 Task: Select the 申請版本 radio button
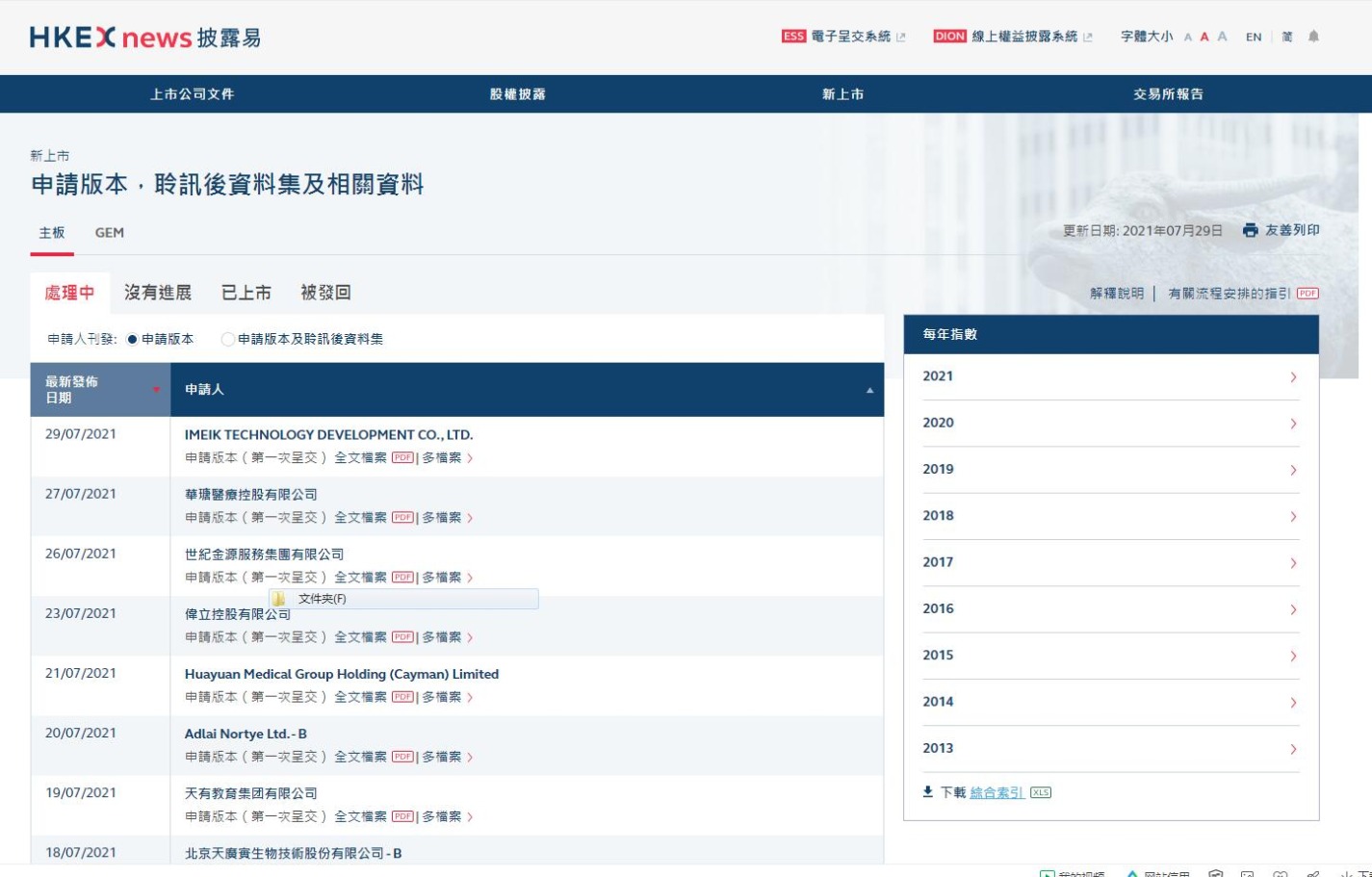[133, 339]
